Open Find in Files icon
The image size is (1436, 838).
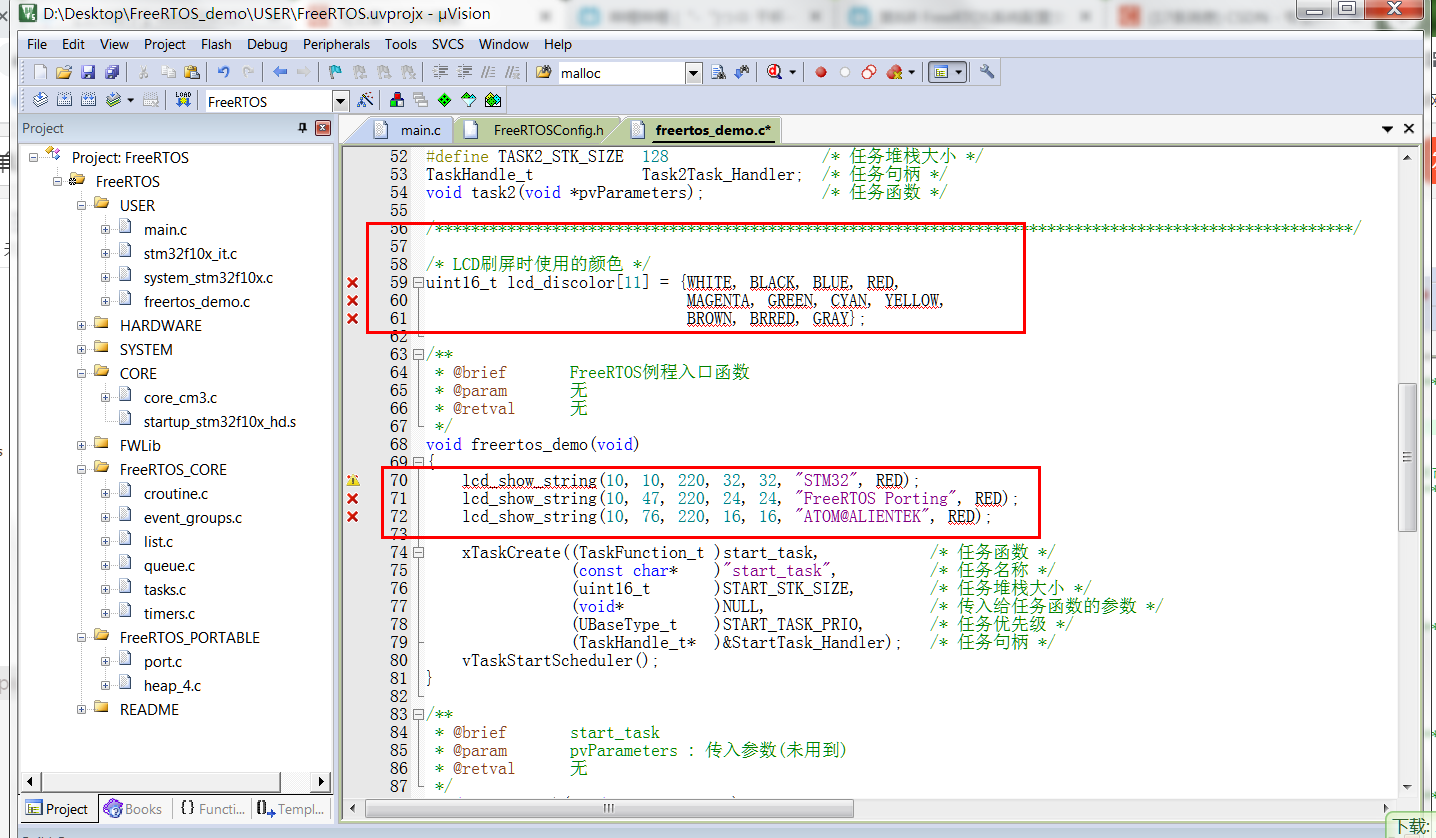(x=543, y=72)
